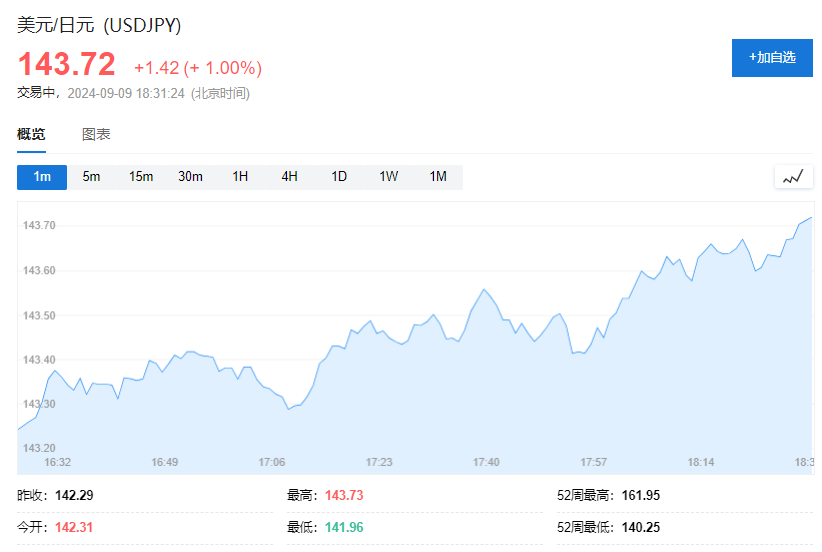
Task: Click the 美元/日元 (USDJPY) title
Action: [x=99, y=25]
